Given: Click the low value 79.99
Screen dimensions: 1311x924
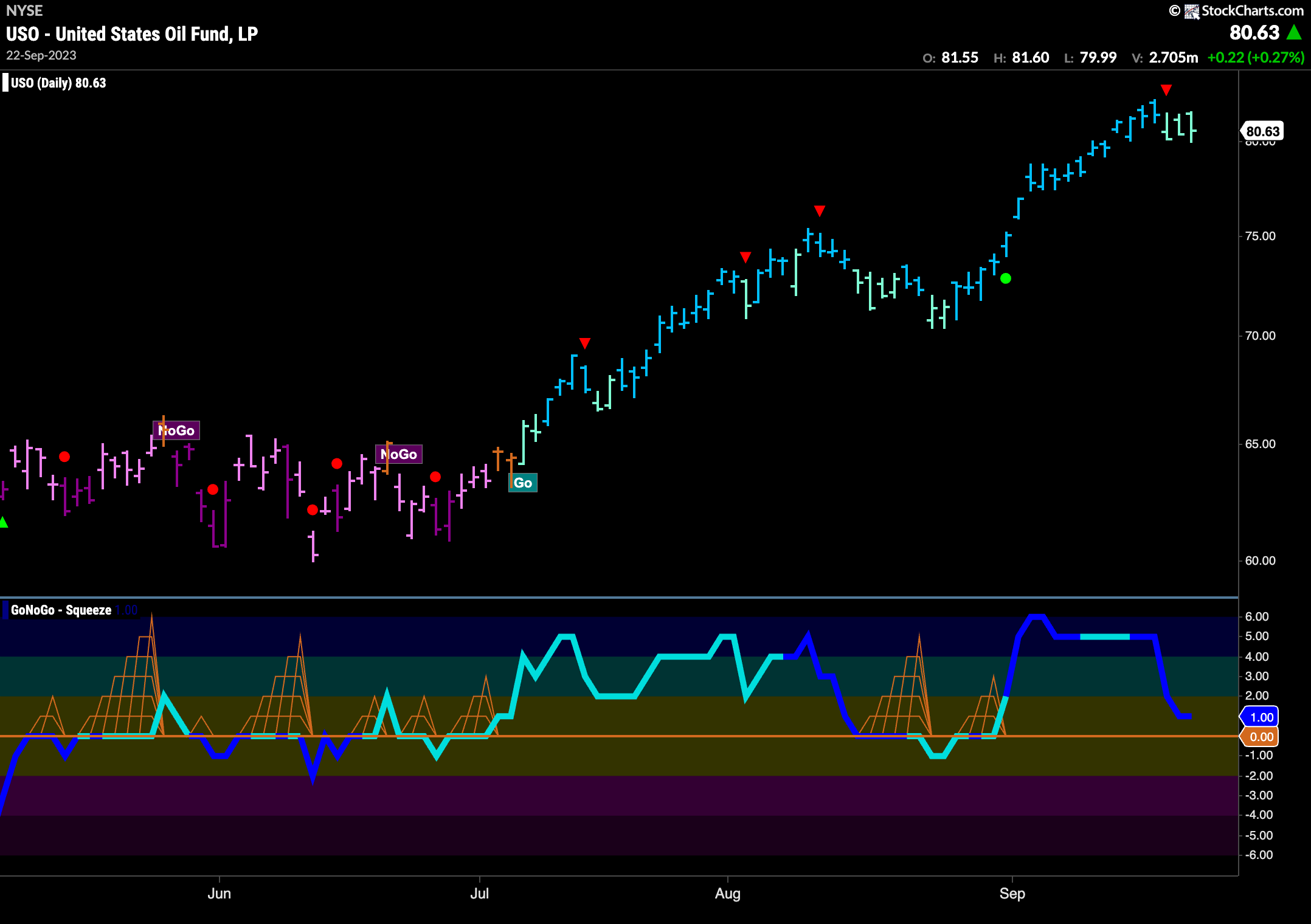Looking at the screenshot, I should tap(1098, 58).
